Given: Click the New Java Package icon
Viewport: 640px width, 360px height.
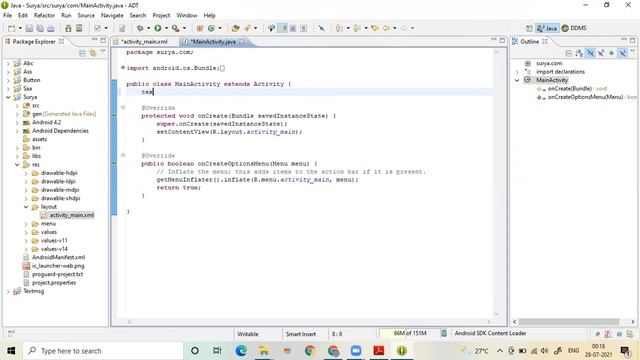Looking at the screenshot, I should (x=200, y=28).
